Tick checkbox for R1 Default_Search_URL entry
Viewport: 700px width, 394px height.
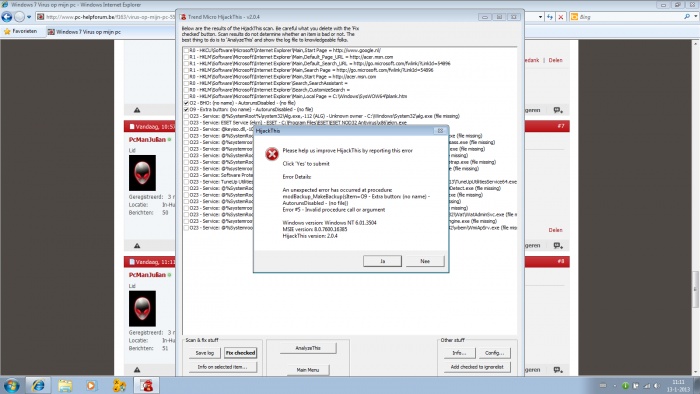[186, 63]
